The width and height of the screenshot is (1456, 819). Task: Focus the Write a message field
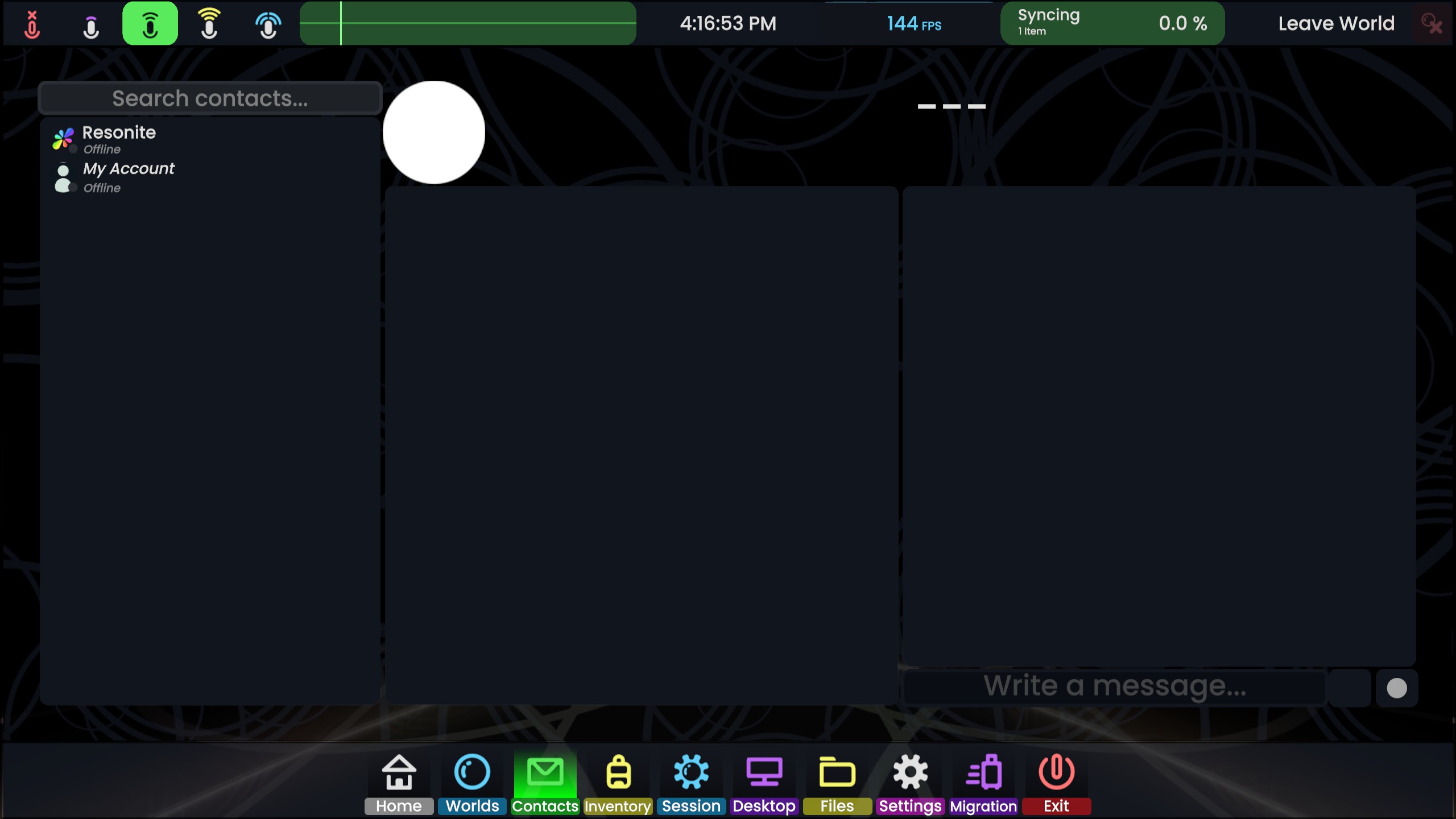click(x=1115, y=686)
